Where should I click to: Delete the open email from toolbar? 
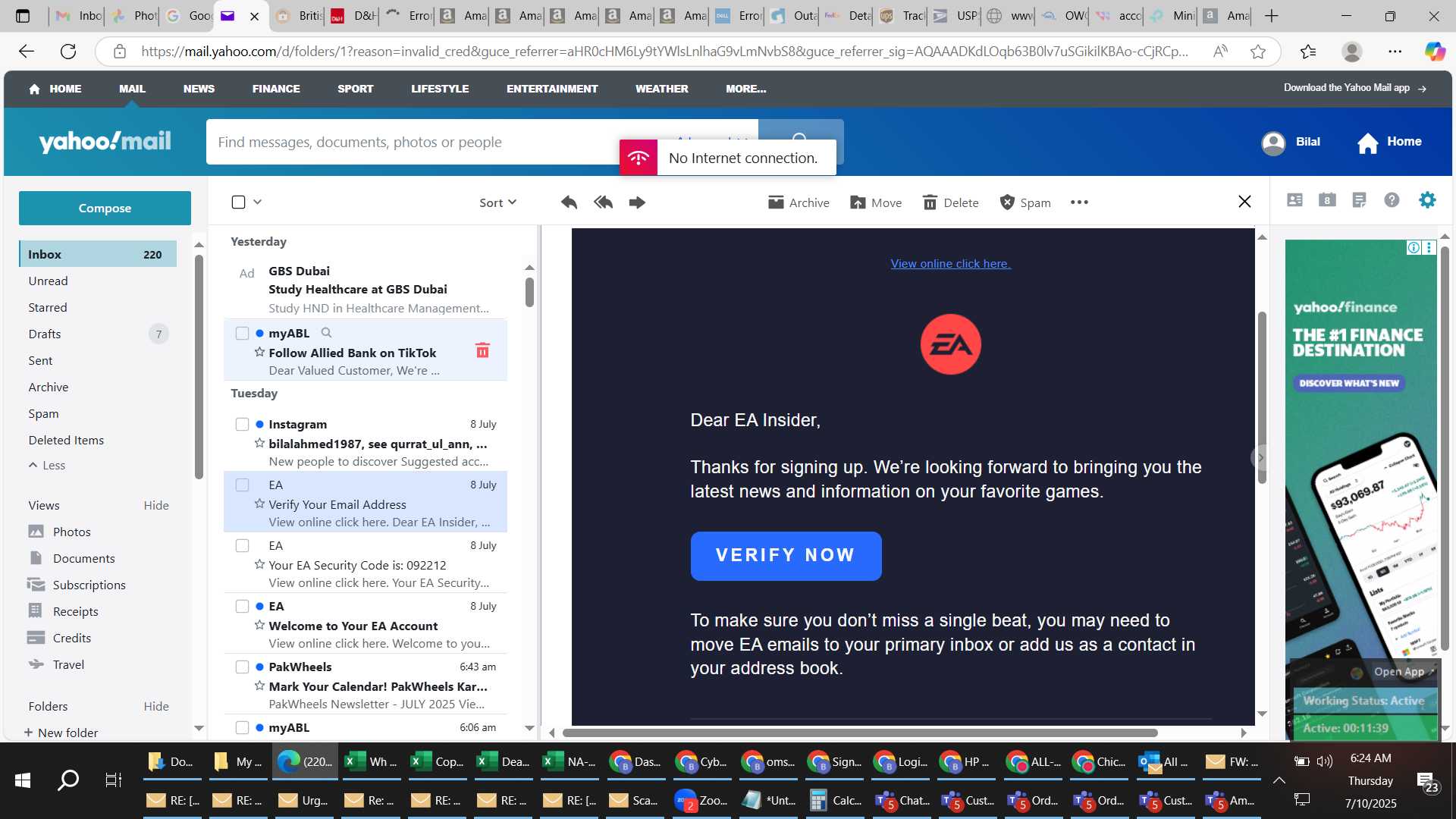(950, 202)
